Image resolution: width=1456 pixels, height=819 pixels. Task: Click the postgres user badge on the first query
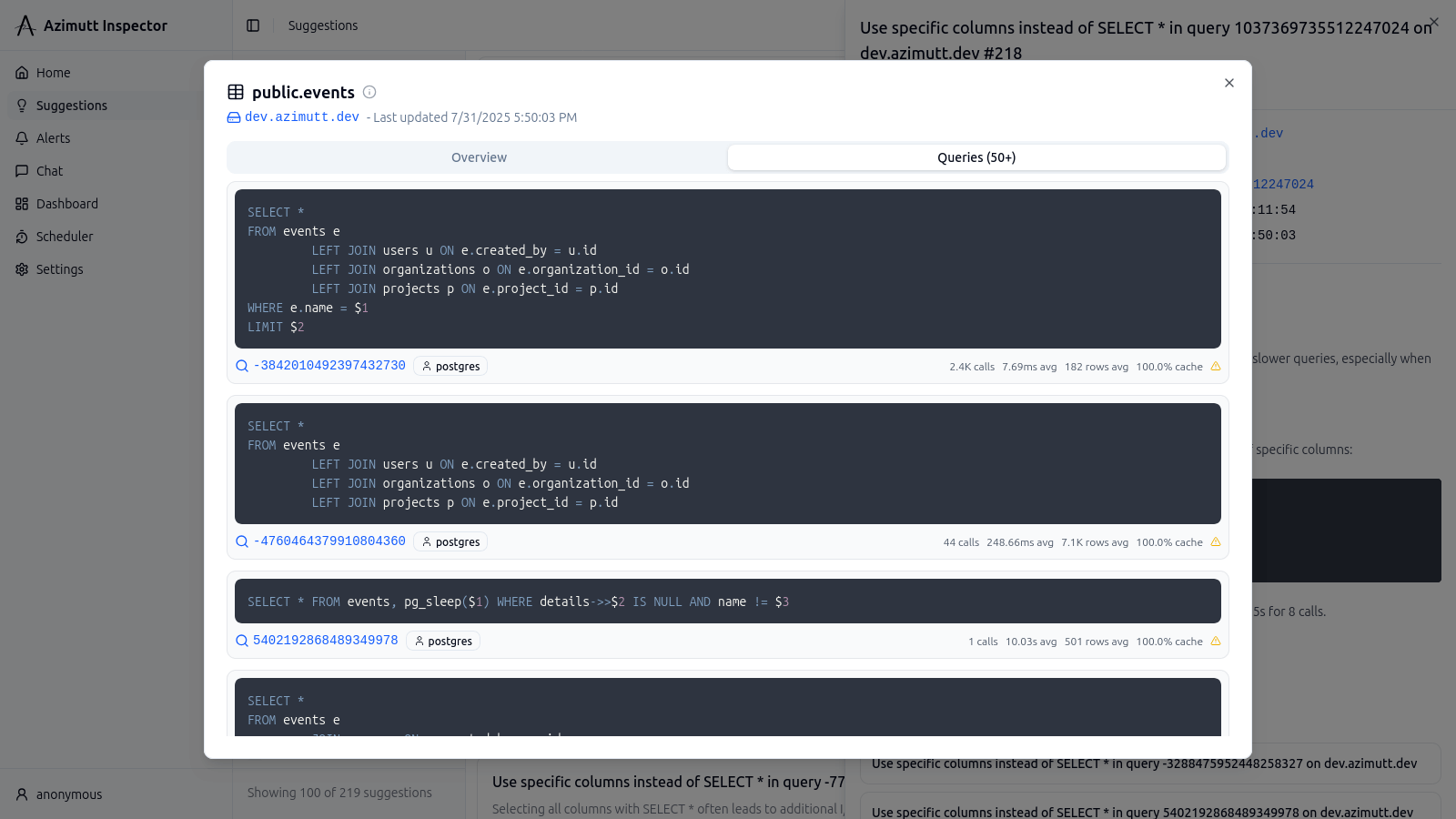pos(450,367)
